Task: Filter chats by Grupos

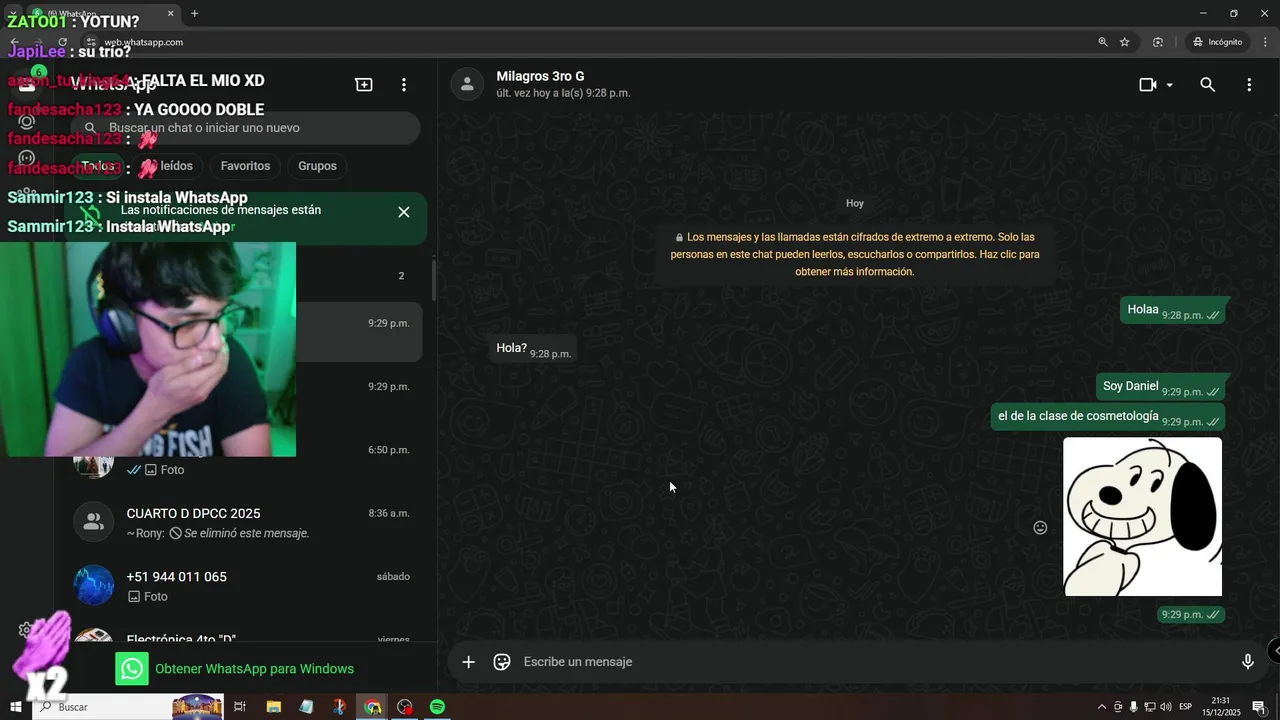Action: [317, 166]
